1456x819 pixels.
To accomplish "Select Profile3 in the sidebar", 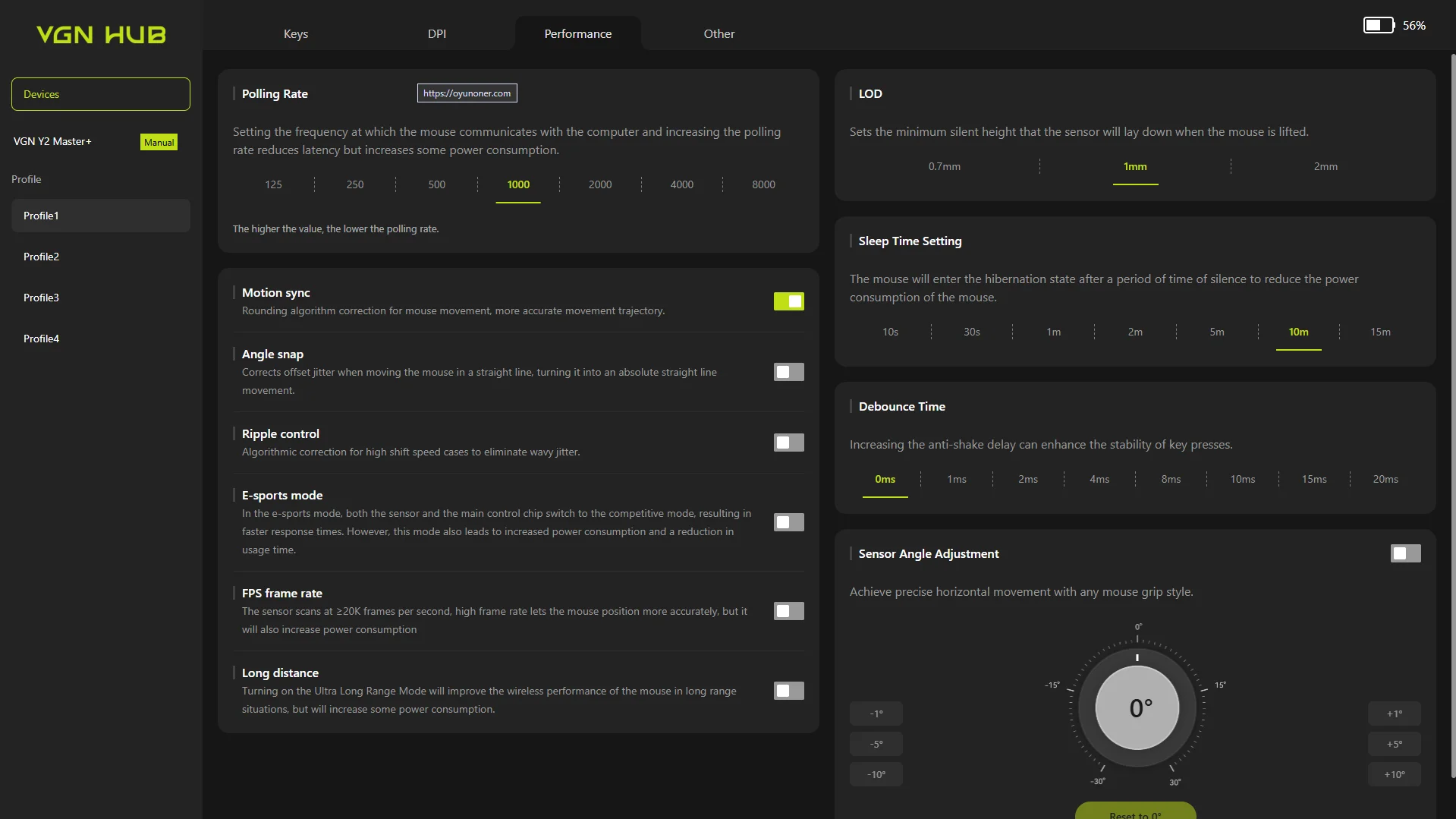I will [x=101, y=298].
